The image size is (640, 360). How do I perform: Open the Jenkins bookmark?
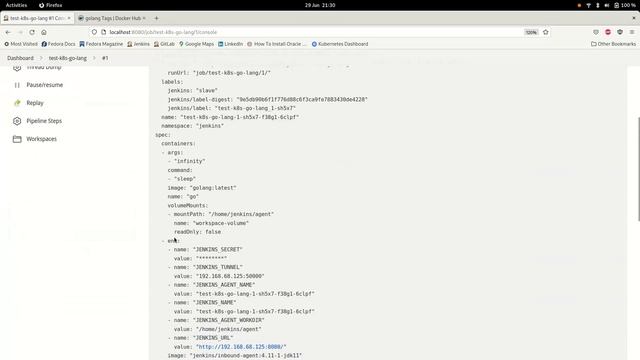pos(138,44)
